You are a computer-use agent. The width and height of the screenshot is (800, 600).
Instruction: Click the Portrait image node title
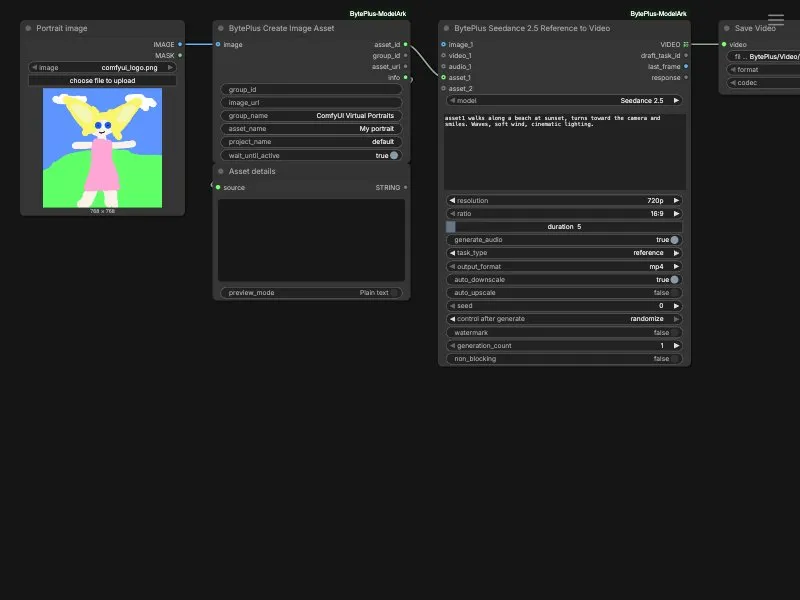pos(62,29)
